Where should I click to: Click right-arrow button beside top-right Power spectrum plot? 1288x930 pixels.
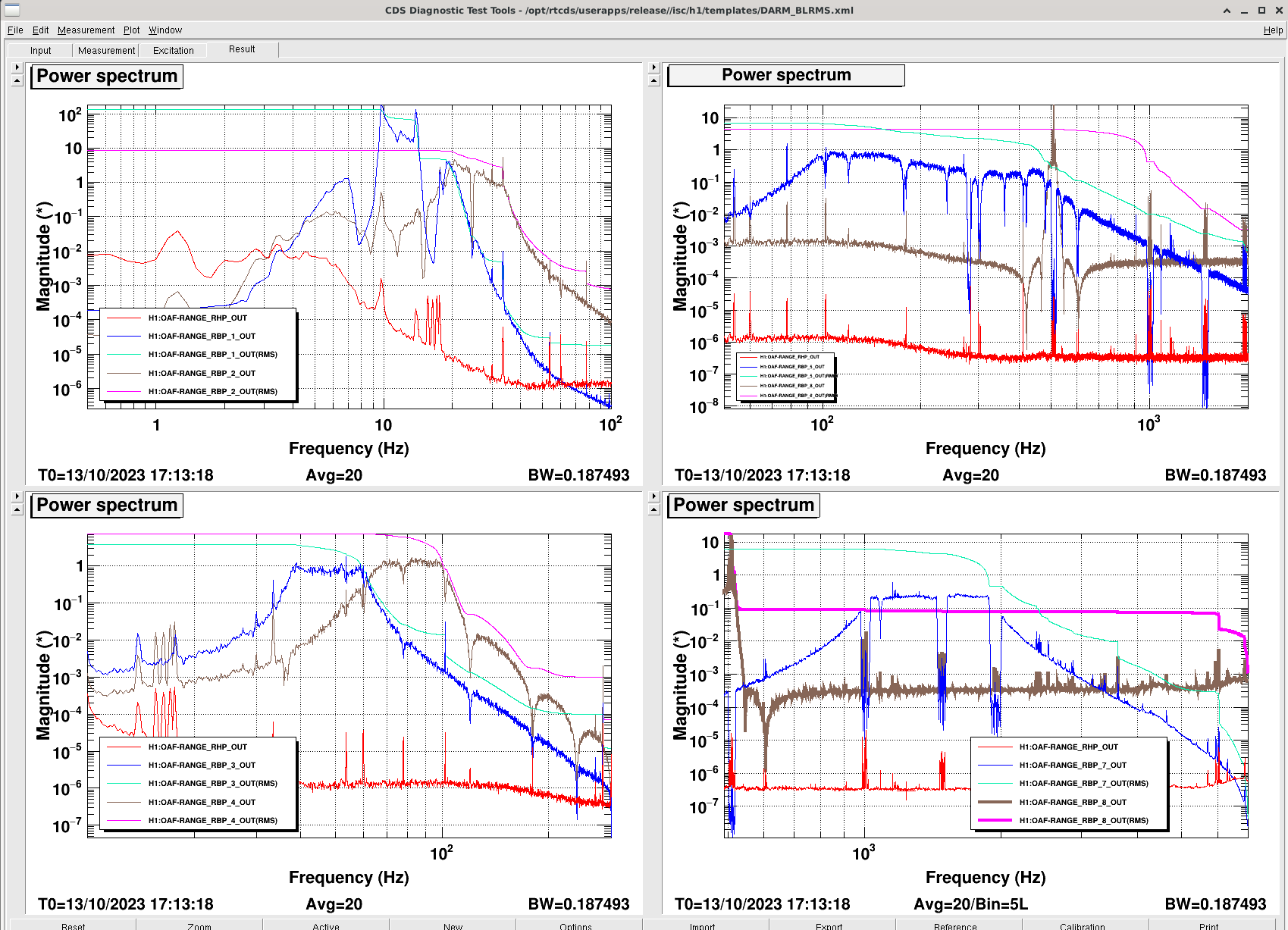[654, 67]
